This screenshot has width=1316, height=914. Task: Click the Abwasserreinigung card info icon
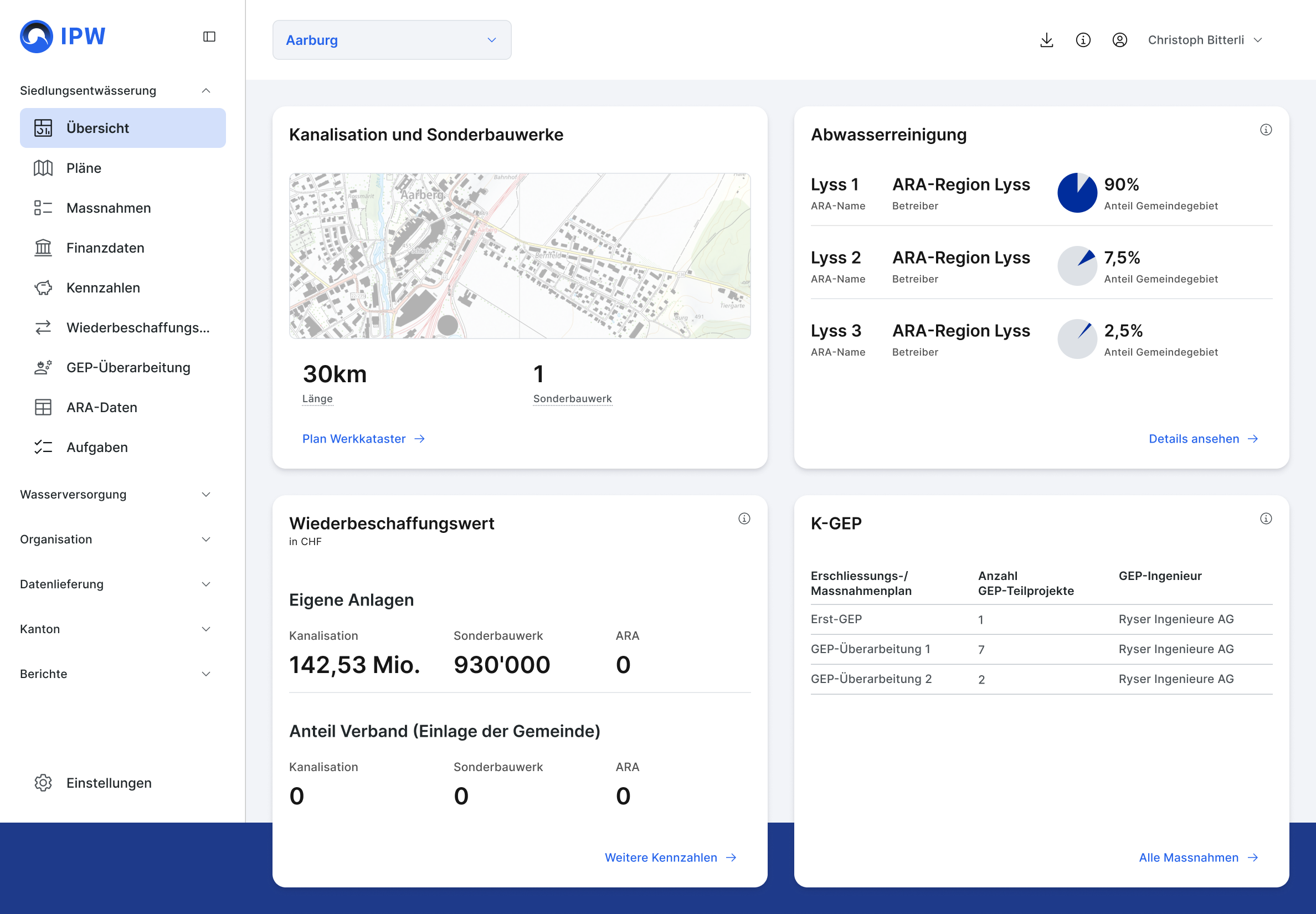[1266, 130]
